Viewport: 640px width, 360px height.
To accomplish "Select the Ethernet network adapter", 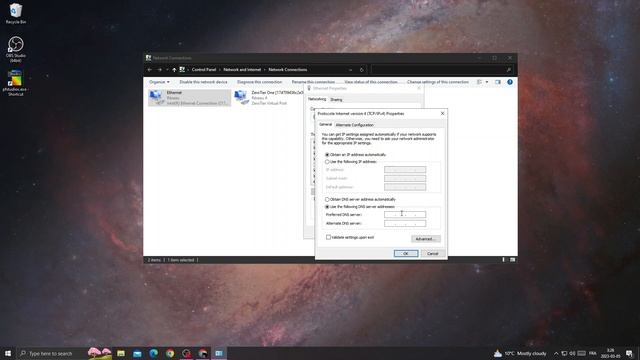I will tap(190, 98).
